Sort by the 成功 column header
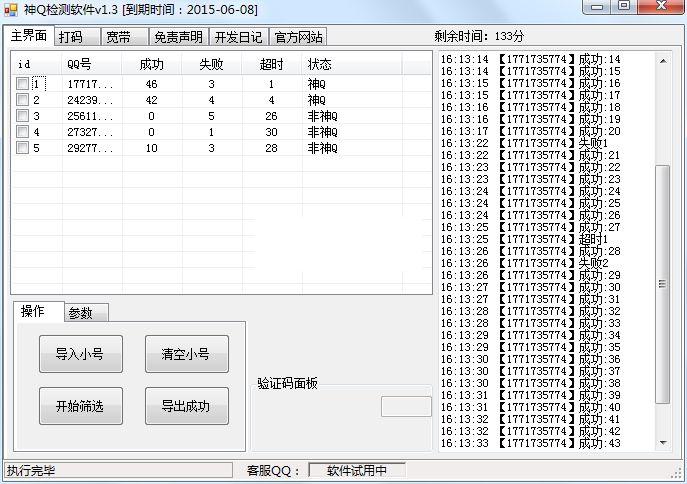The width and height of the screenshot is (687, 484). [150, 64]
